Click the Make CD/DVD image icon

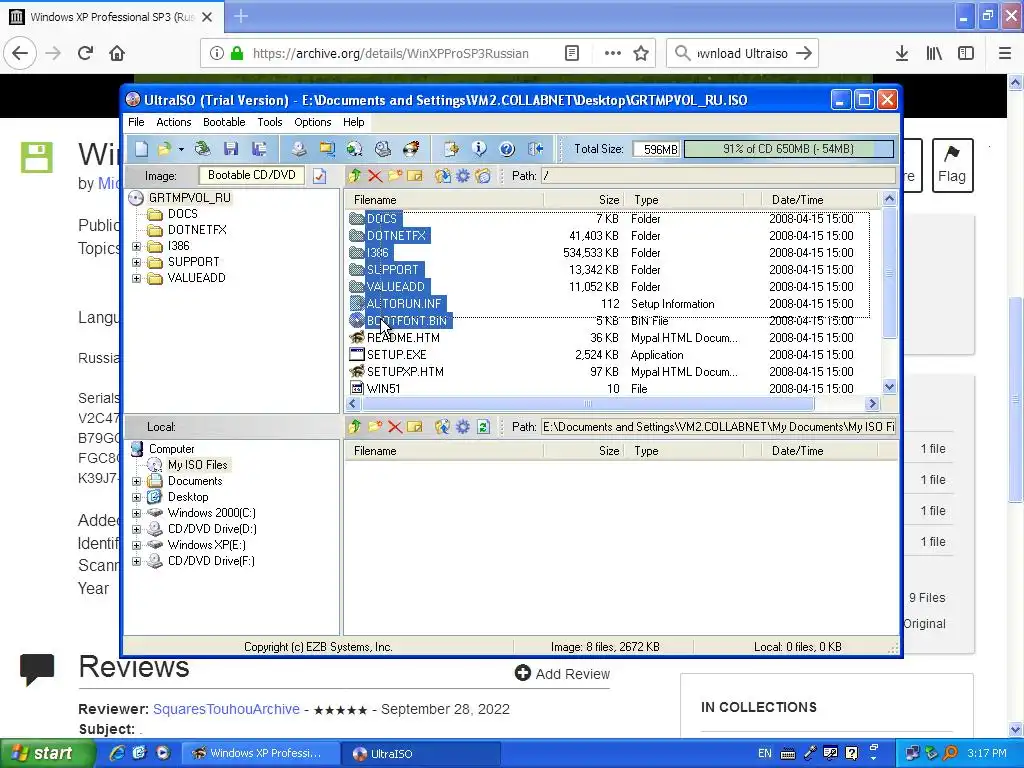pyautogui.click(x=299, y=149)
